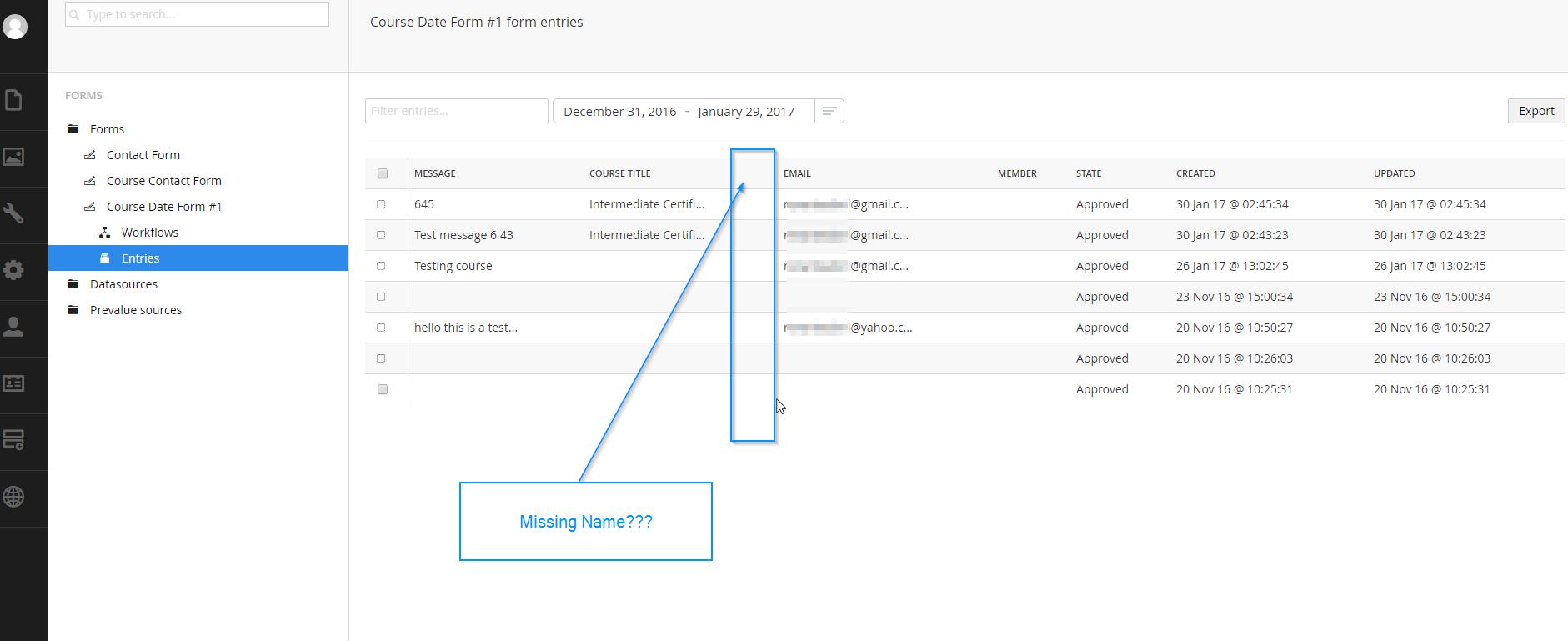This screenshot has height=641, width=1568.
Task: Click the Datasources folder icon
Action: pos(73,284)
